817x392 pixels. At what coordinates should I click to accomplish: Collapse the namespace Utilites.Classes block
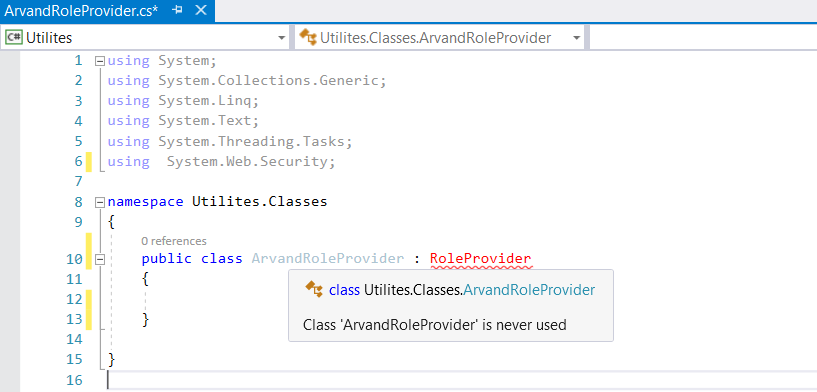point(100,202)
